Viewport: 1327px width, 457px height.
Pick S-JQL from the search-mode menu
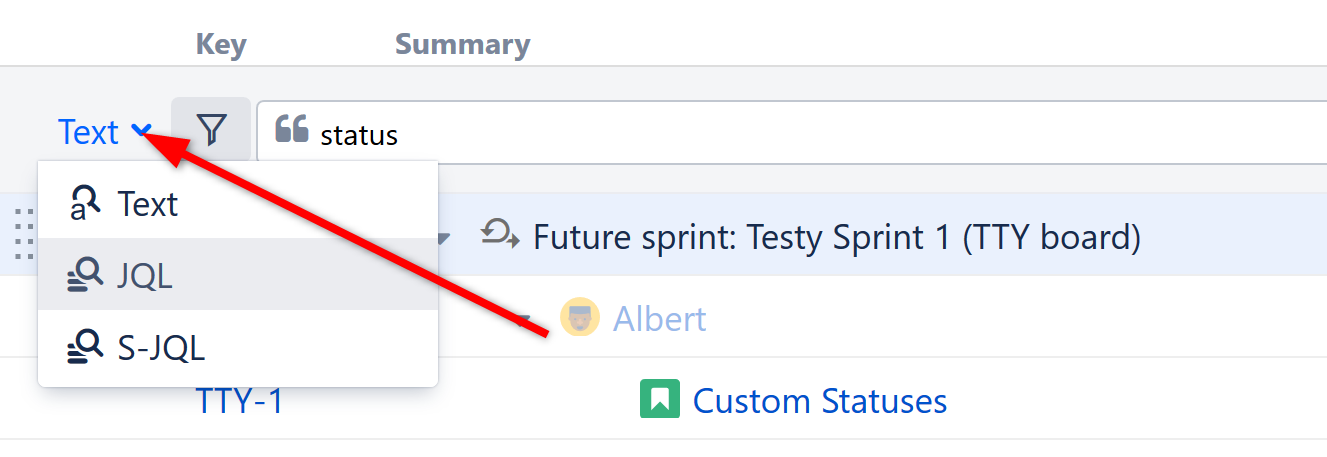click(160, 347)
